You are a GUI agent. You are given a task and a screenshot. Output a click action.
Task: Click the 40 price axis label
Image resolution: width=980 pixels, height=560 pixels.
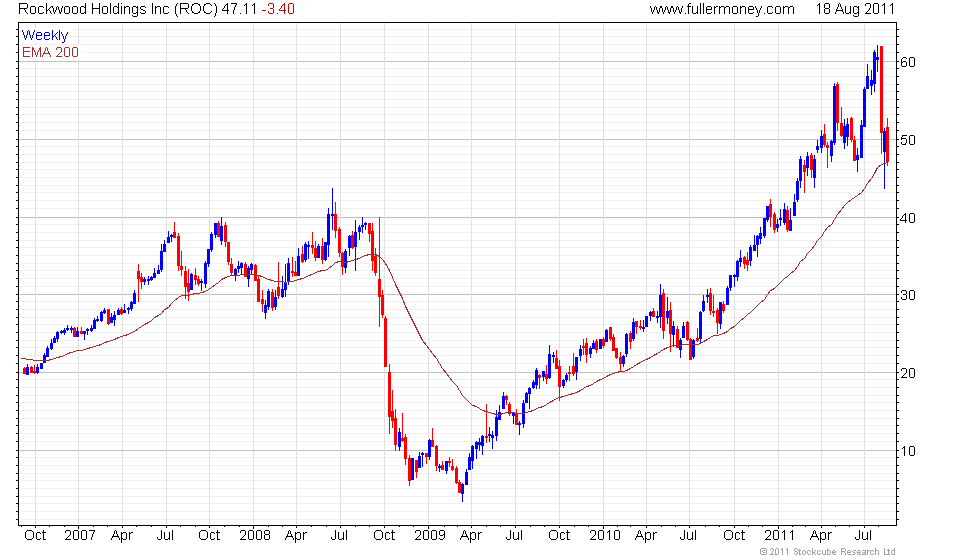click(908, 218)
